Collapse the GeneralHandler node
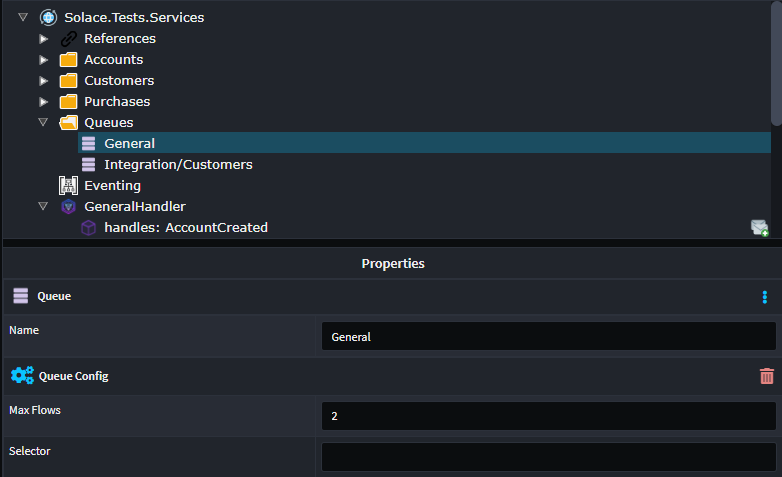This screenshot has height=477, width=782. click(x=43, y=206)
